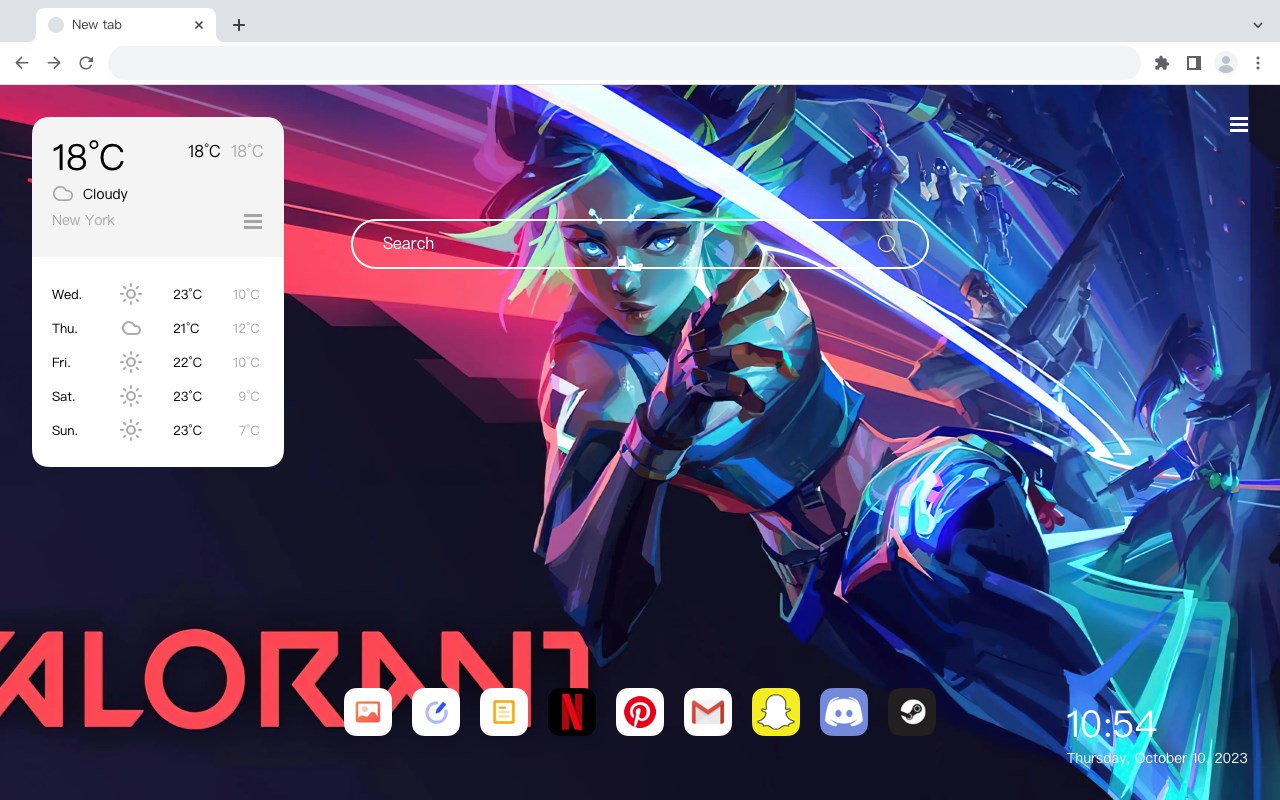Click the Extensions puzzle icon
The image size is (1280, 800).
[x=1161, y=63]
